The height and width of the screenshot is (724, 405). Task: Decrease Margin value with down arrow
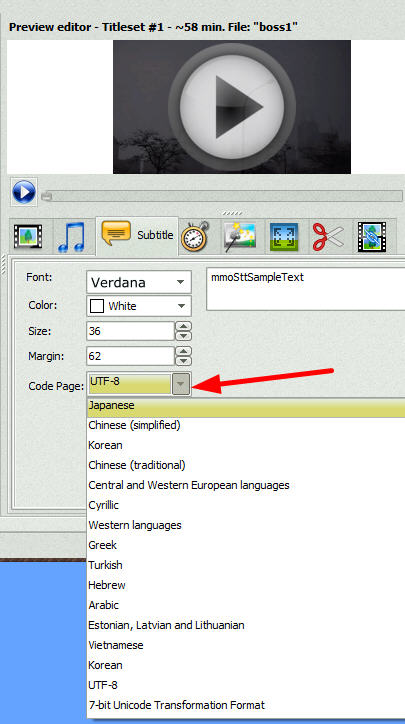[184, 361]
